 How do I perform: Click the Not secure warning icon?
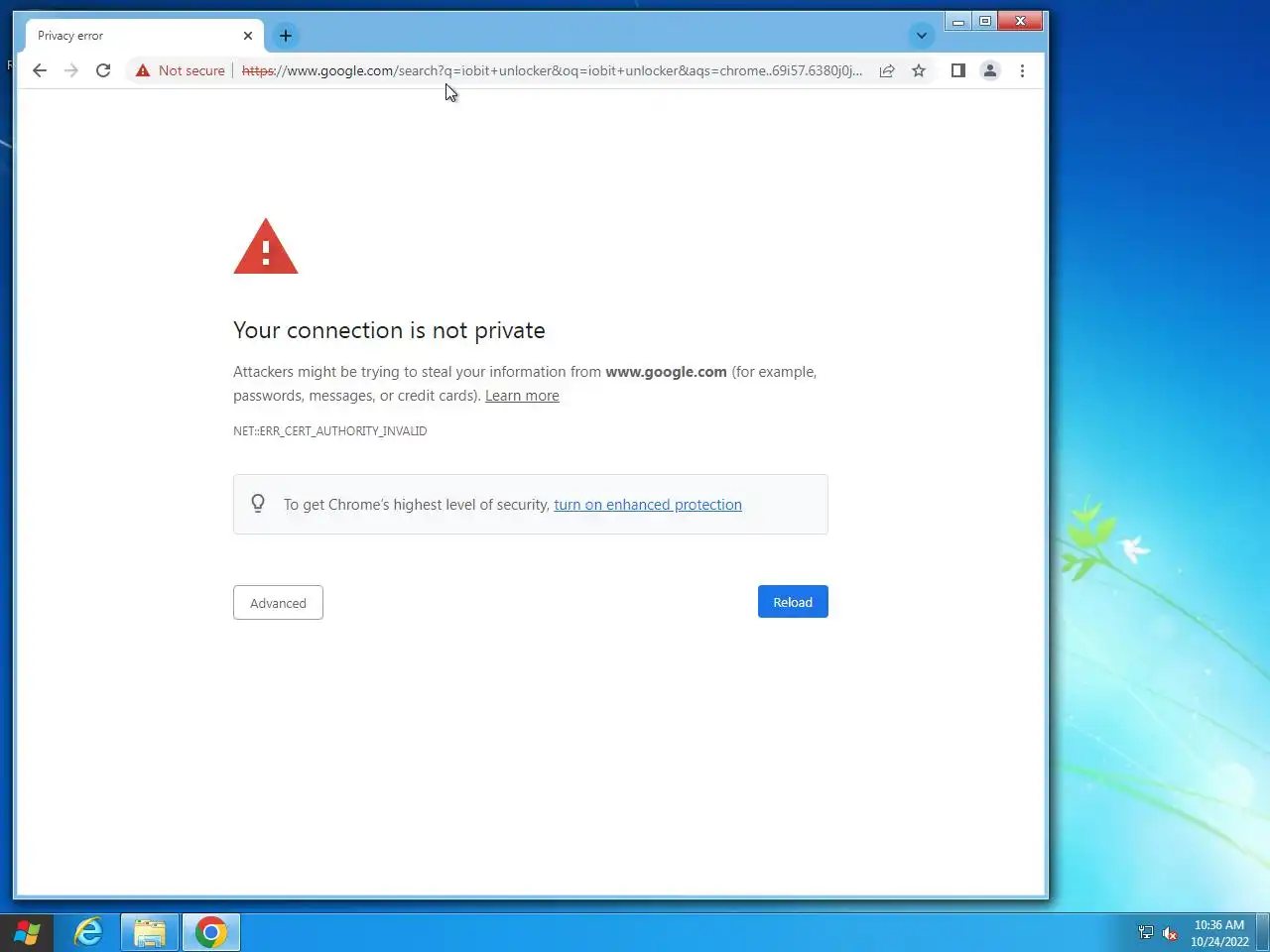143,70
